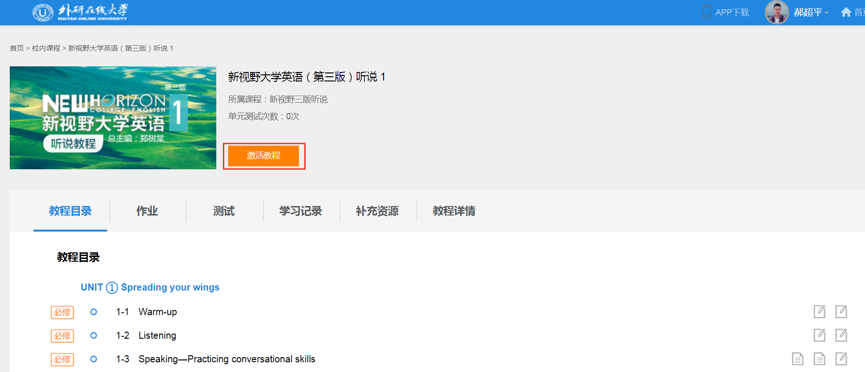865x372 pixels.
Task: Open the second document icon in the 1-3 row
Action: [820, 359]
